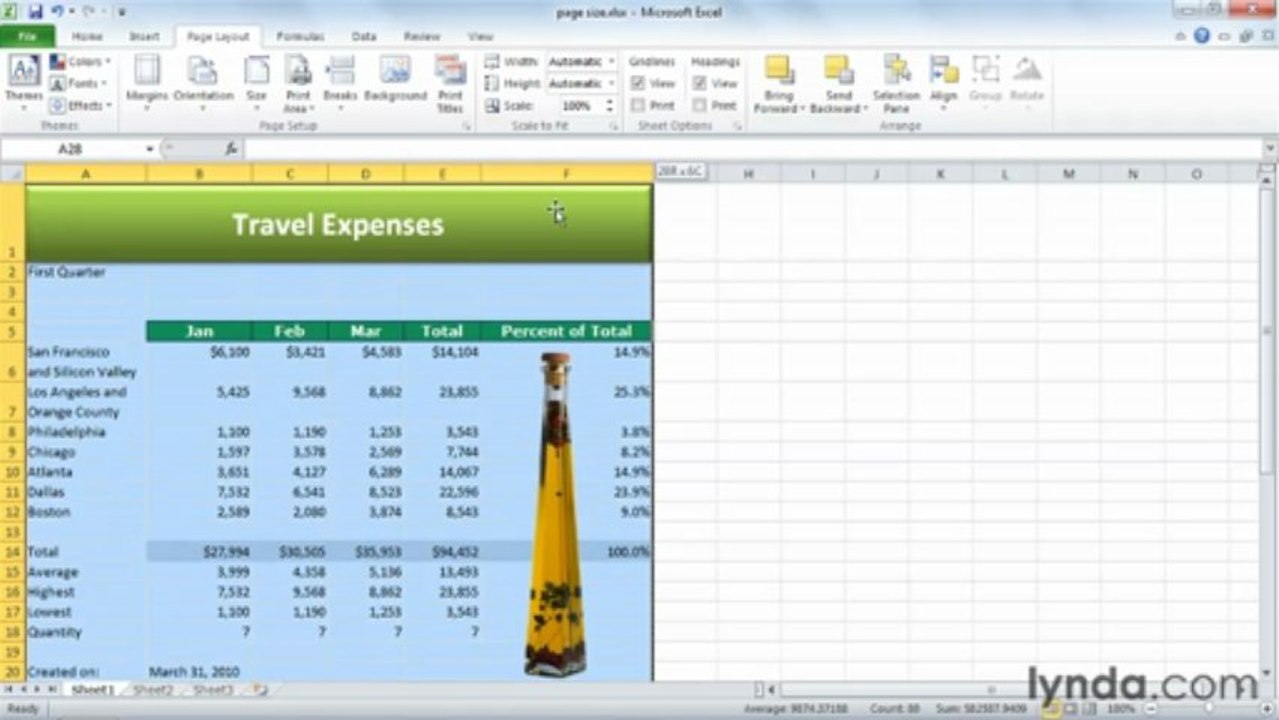The height and width of the screenshot is (720, 1279).
Task: Switch to the Formulas tab
Action: click(x=299, y=36)
